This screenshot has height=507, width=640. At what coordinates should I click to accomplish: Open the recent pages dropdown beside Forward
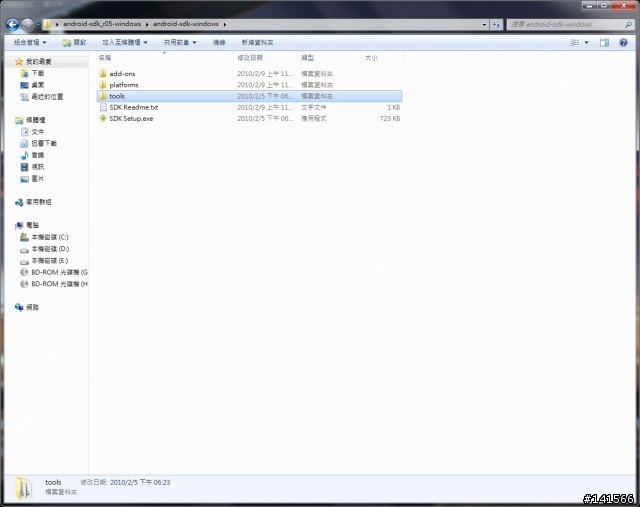(38, 25)
